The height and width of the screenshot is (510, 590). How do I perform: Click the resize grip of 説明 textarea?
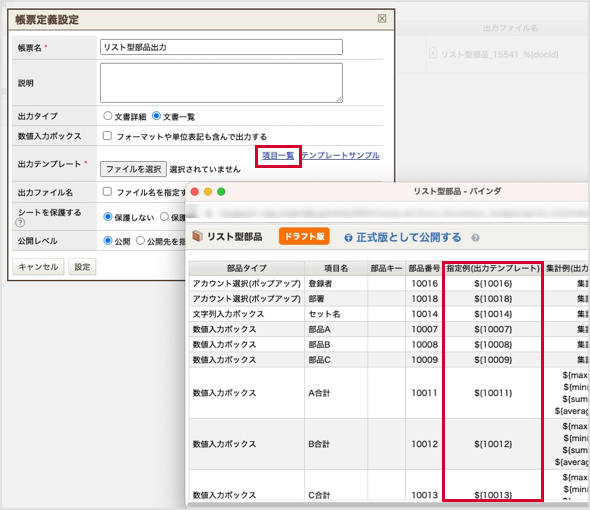click(339, 99)
